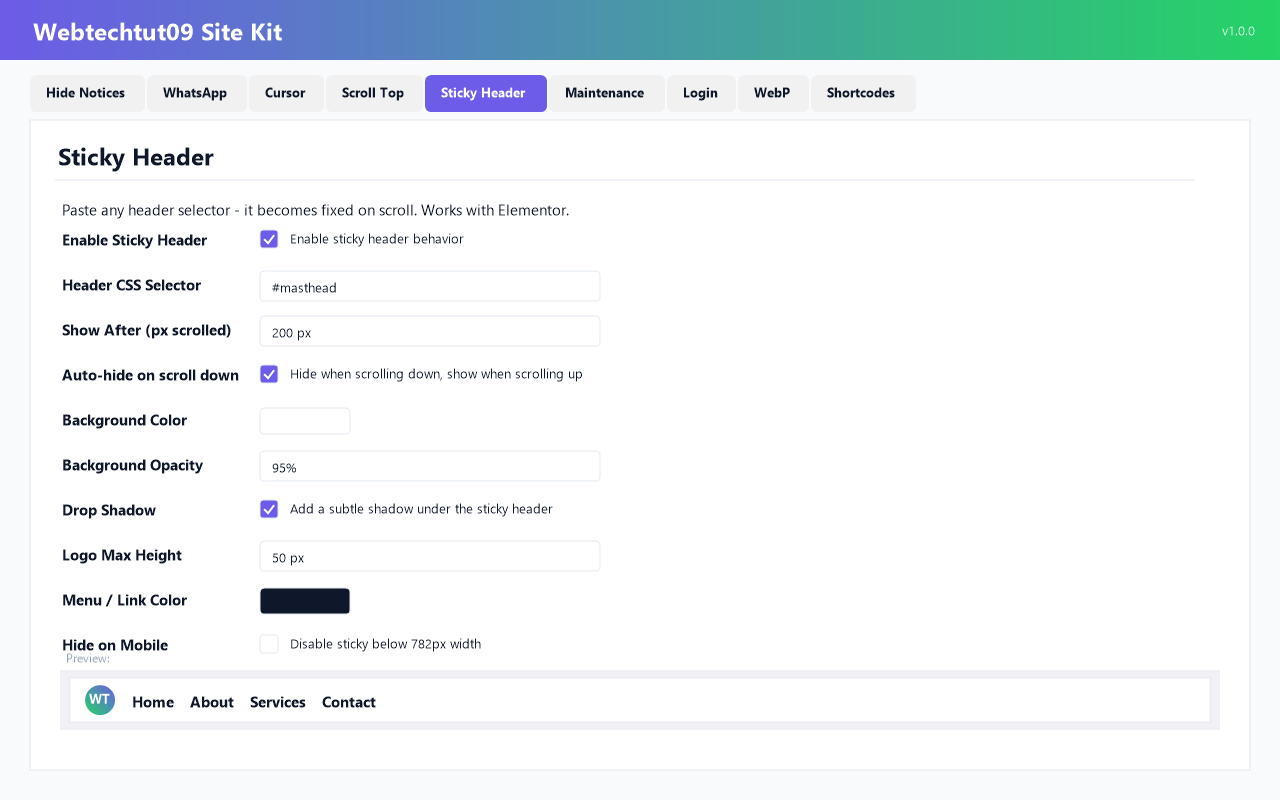Image resolution: width=1280 pixels, height=800 pixels.
Task: Click Home in the preview menu
Action: (153, 702)
